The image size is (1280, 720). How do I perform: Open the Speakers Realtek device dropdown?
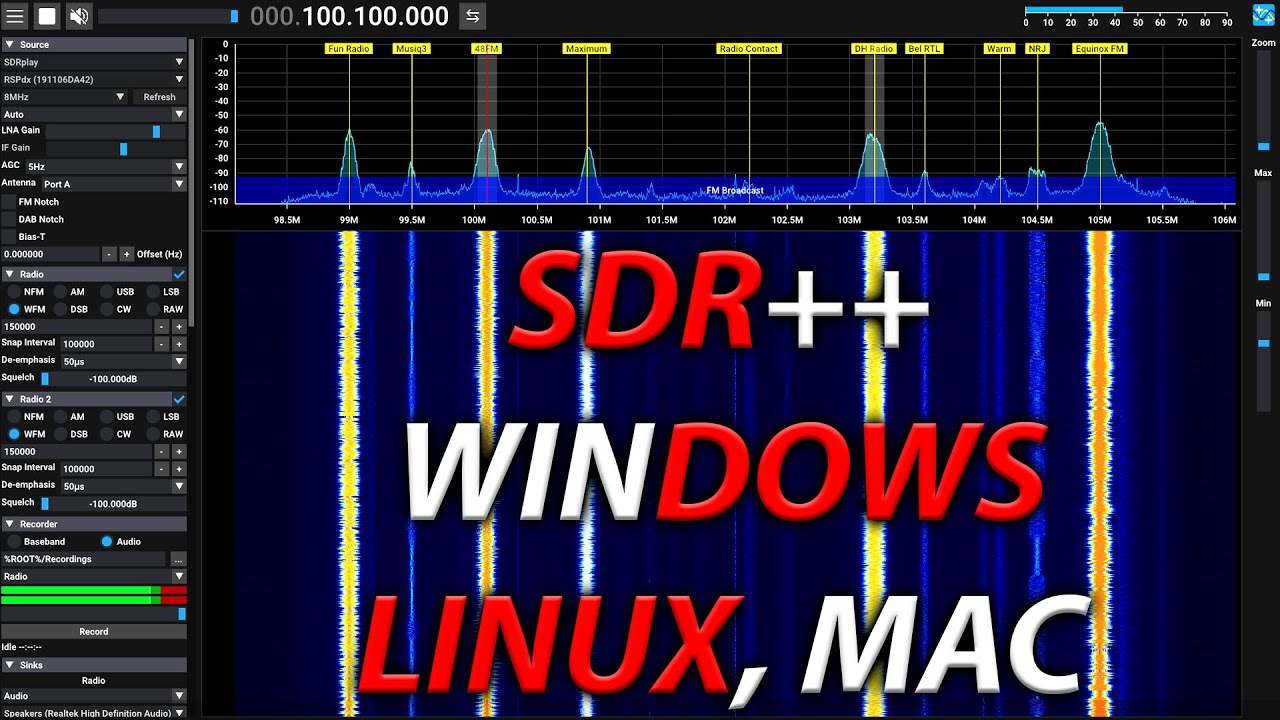(94, 713)
